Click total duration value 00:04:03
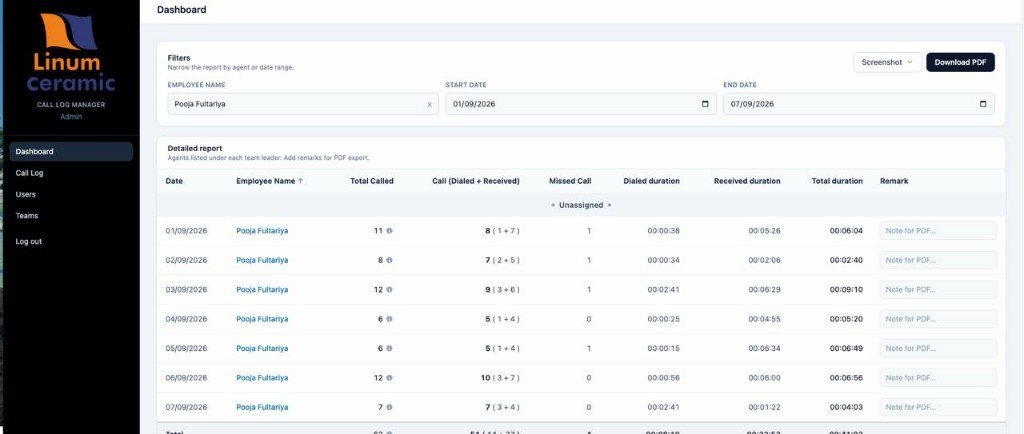This screenshot has width=1024, height=434. (x=846, y=407)
